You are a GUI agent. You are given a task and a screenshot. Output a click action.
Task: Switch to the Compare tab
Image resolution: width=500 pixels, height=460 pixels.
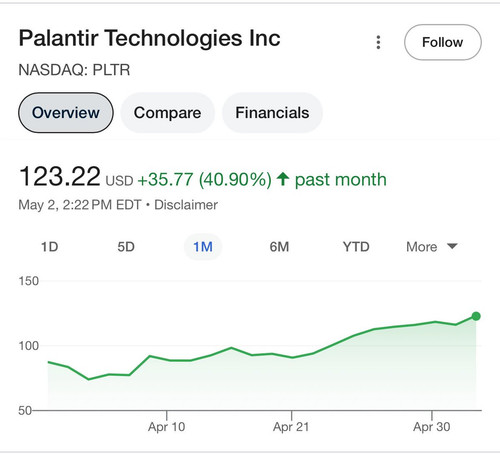click(167, 113)
